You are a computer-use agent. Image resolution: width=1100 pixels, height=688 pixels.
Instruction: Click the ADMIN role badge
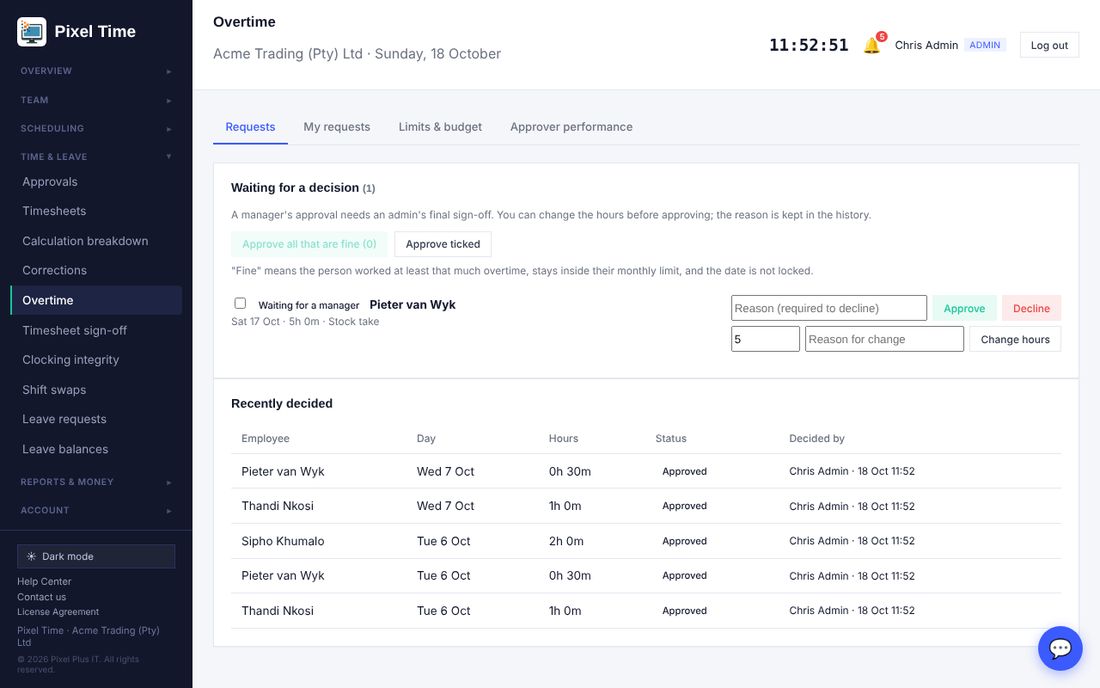click(985, 45)
